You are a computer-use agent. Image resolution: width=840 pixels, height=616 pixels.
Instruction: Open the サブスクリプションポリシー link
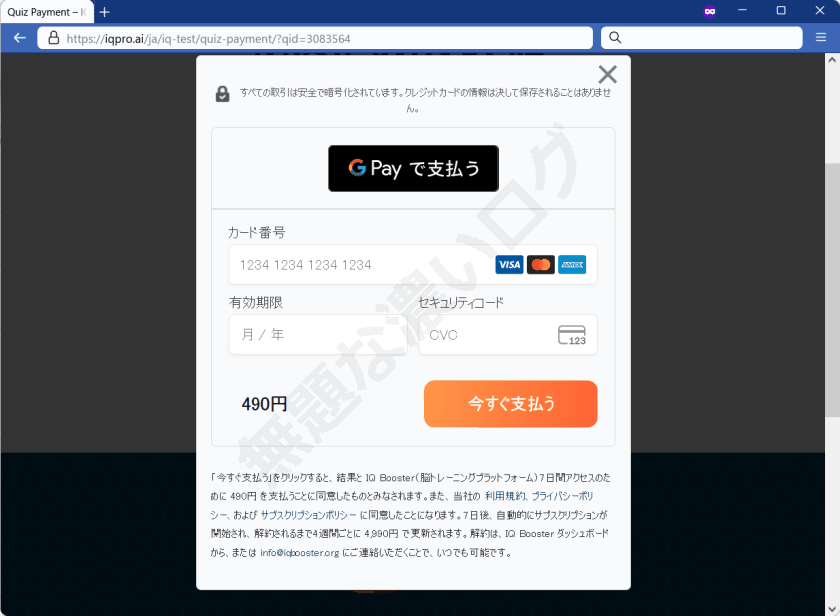point(308,515)
